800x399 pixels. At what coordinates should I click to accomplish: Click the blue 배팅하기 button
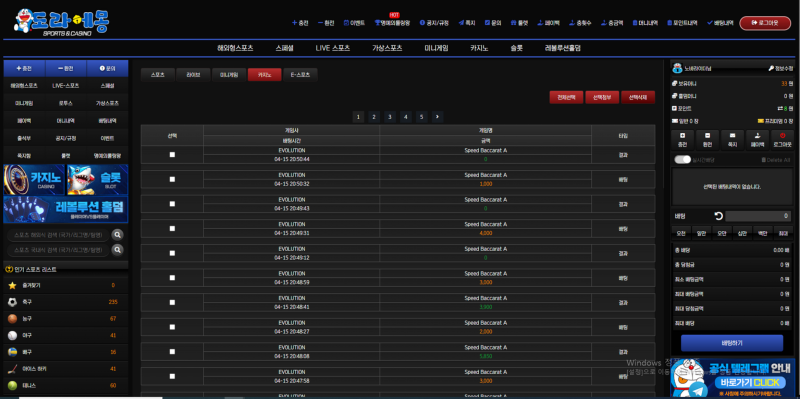click(x=732, y=343)
